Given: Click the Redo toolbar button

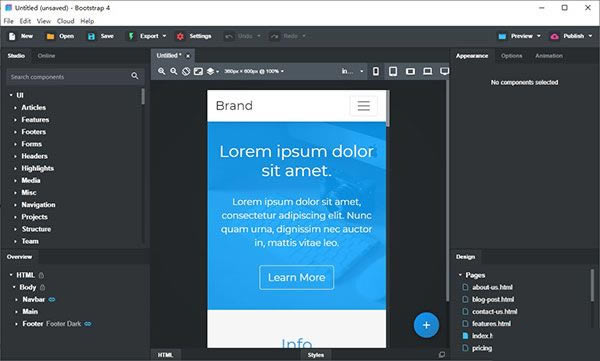Looking at the screenshot, I should point(288,36).
